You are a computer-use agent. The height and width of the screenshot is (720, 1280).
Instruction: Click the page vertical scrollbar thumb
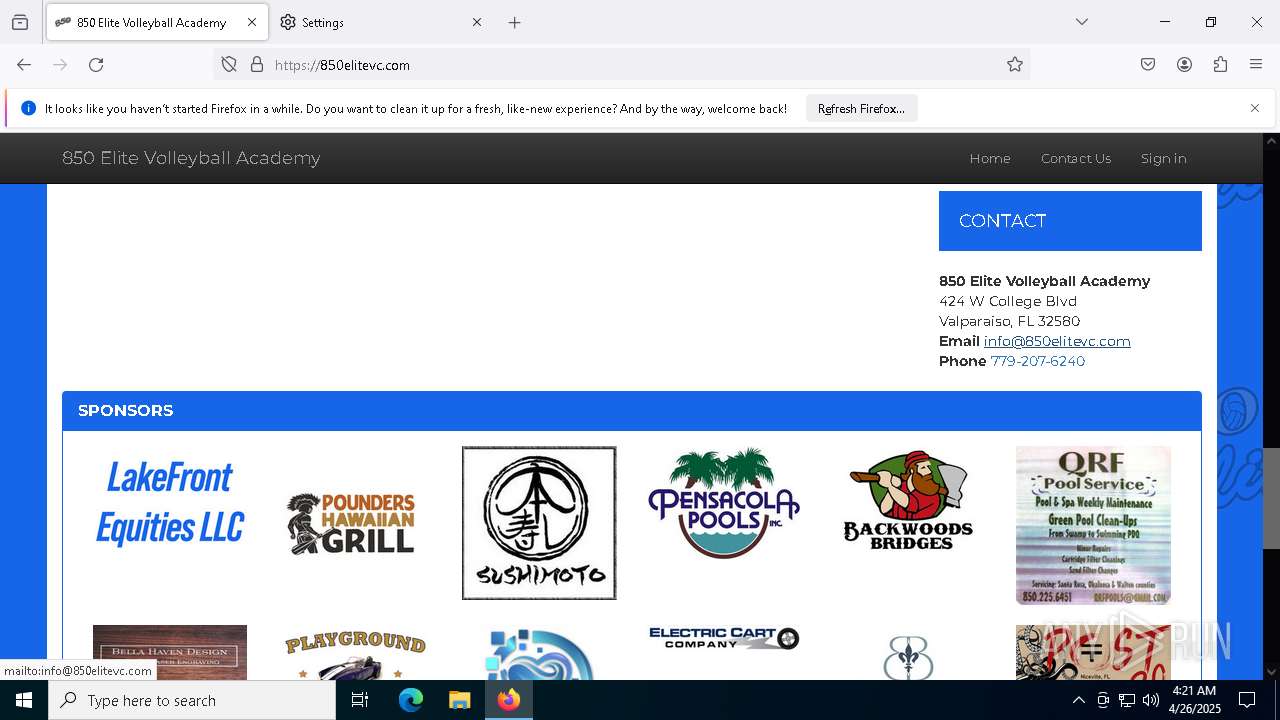pyautogui.click(x=1271, y=498)
